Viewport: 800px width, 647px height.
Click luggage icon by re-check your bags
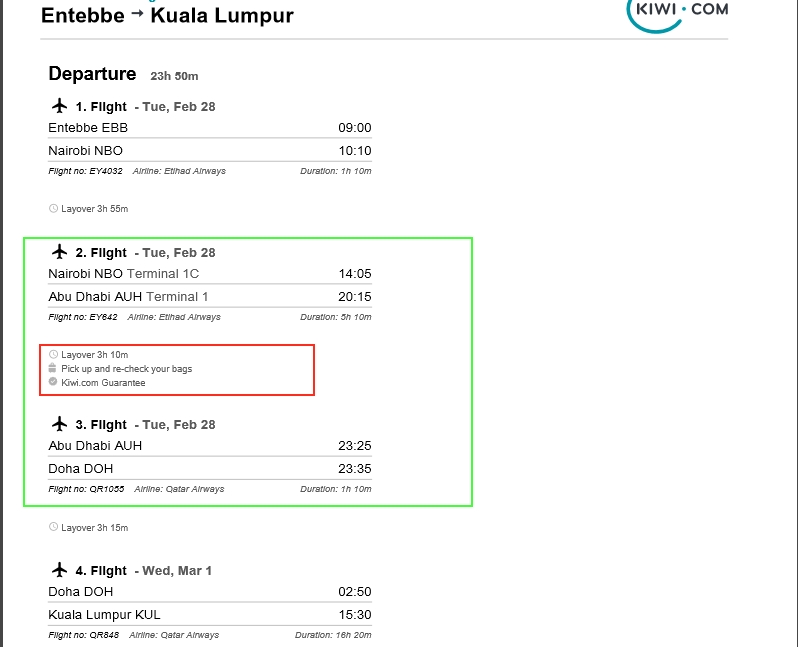click(53, 368)
